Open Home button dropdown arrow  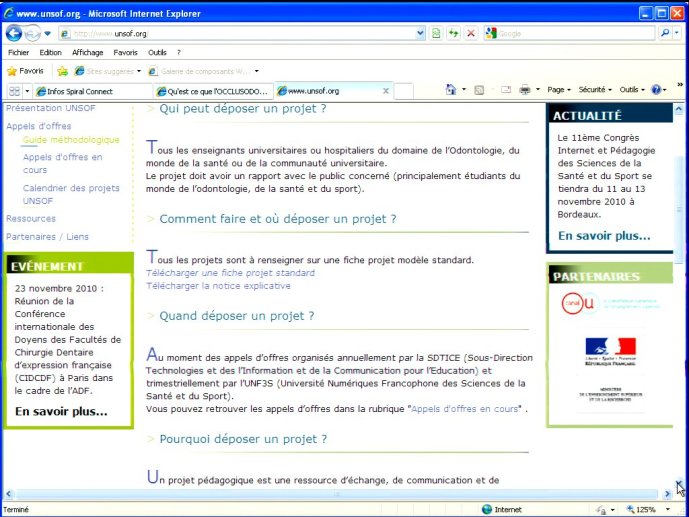464,90
